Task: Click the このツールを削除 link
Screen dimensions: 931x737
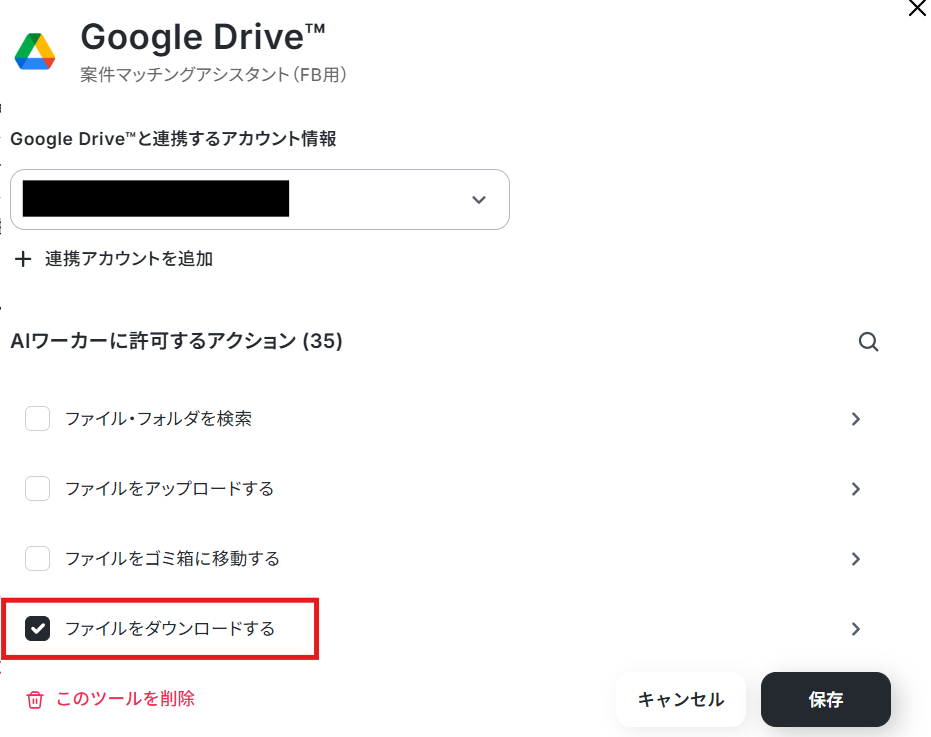Action: pyautogui.click(x=125, y=699)
